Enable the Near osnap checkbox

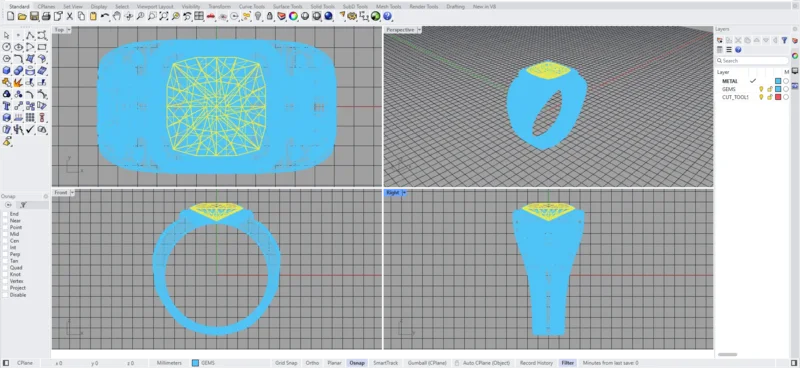(x=6, y=220)
